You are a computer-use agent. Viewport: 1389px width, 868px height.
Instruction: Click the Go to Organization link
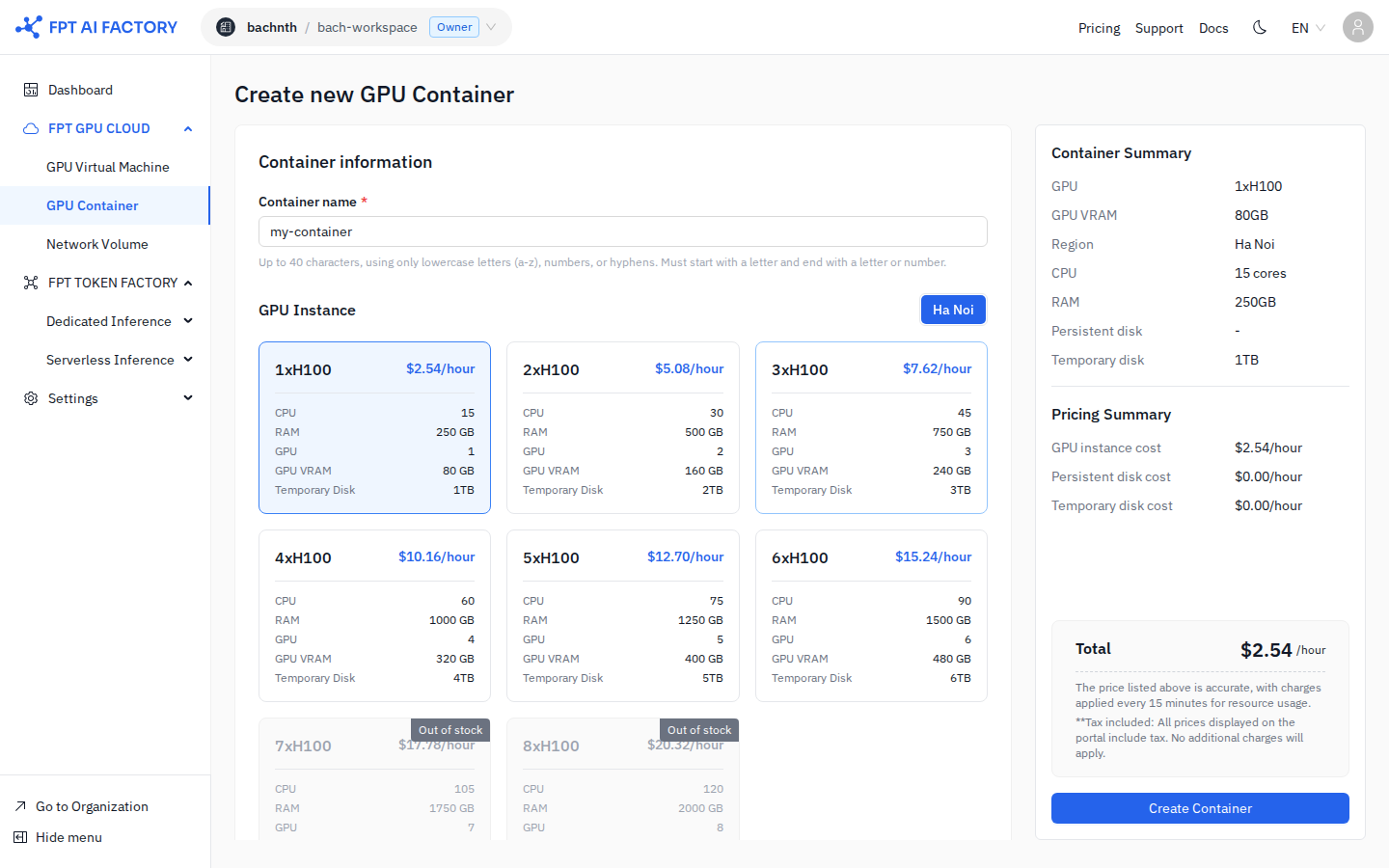[x=92, y=806]
